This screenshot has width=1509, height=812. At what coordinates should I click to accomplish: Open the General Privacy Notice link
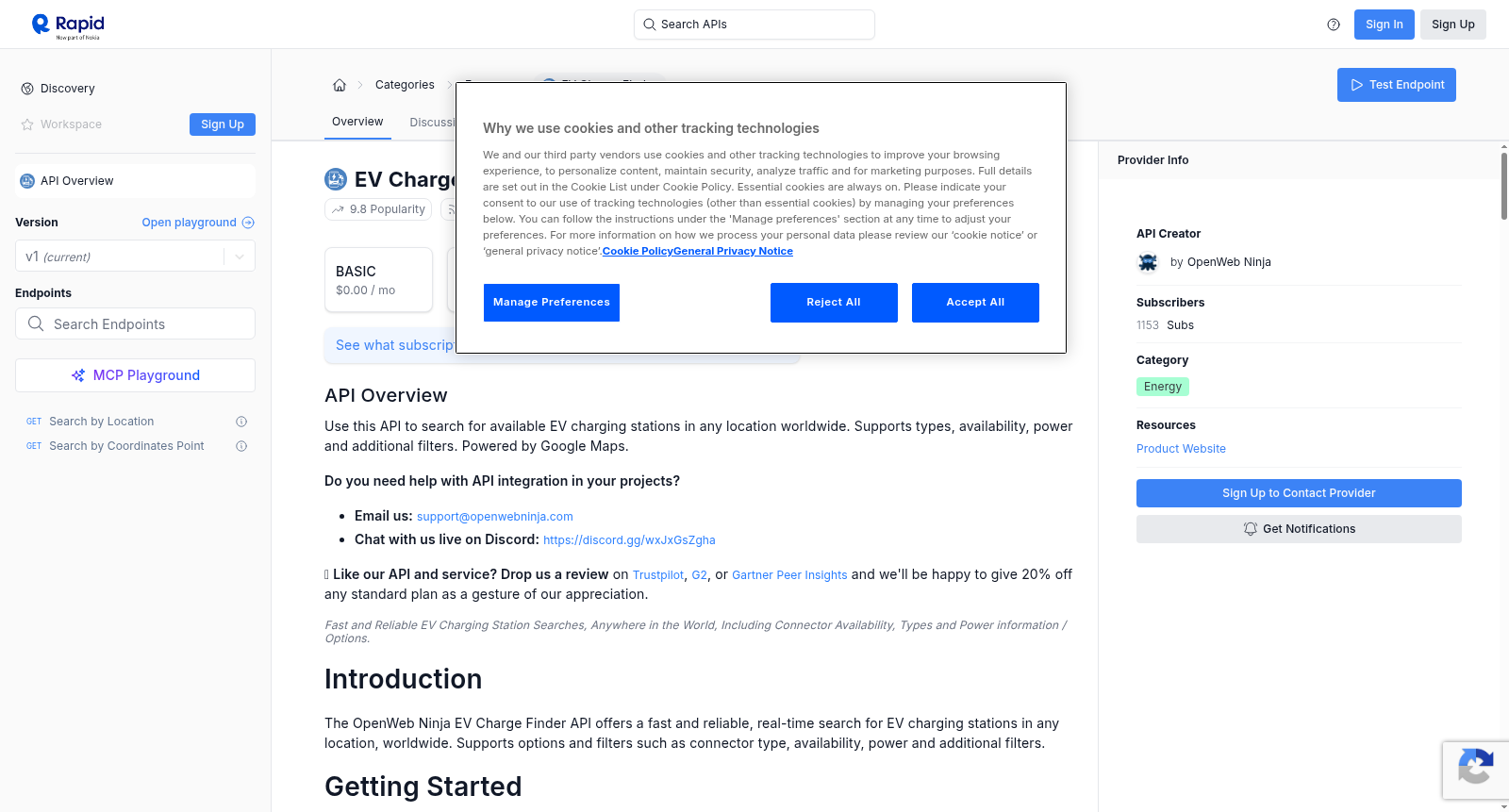734,252
